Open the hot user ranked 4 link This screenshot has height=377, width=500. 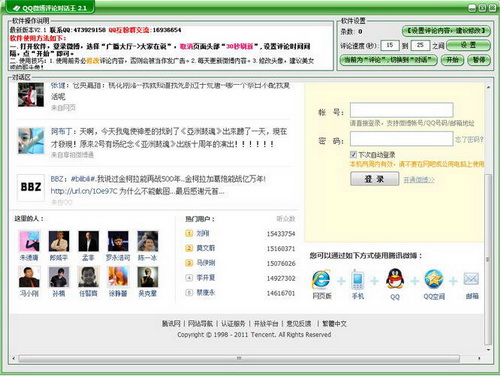click(206, 277)
